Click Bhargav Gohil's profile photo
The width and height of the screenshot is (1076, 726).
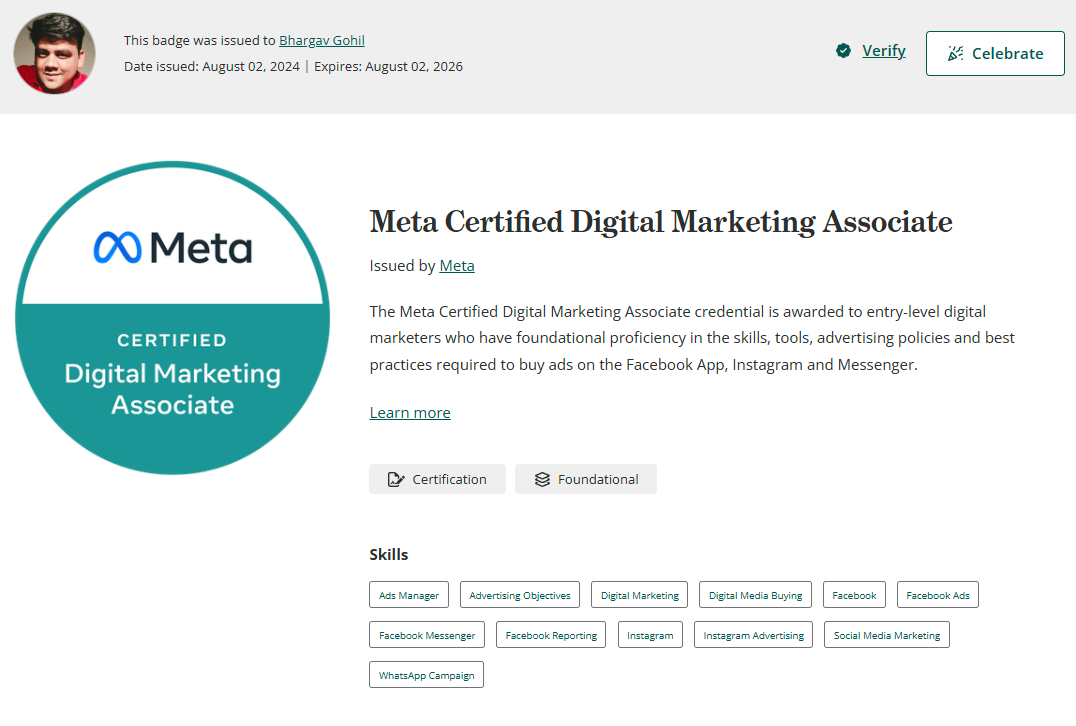tap(54, 52)
